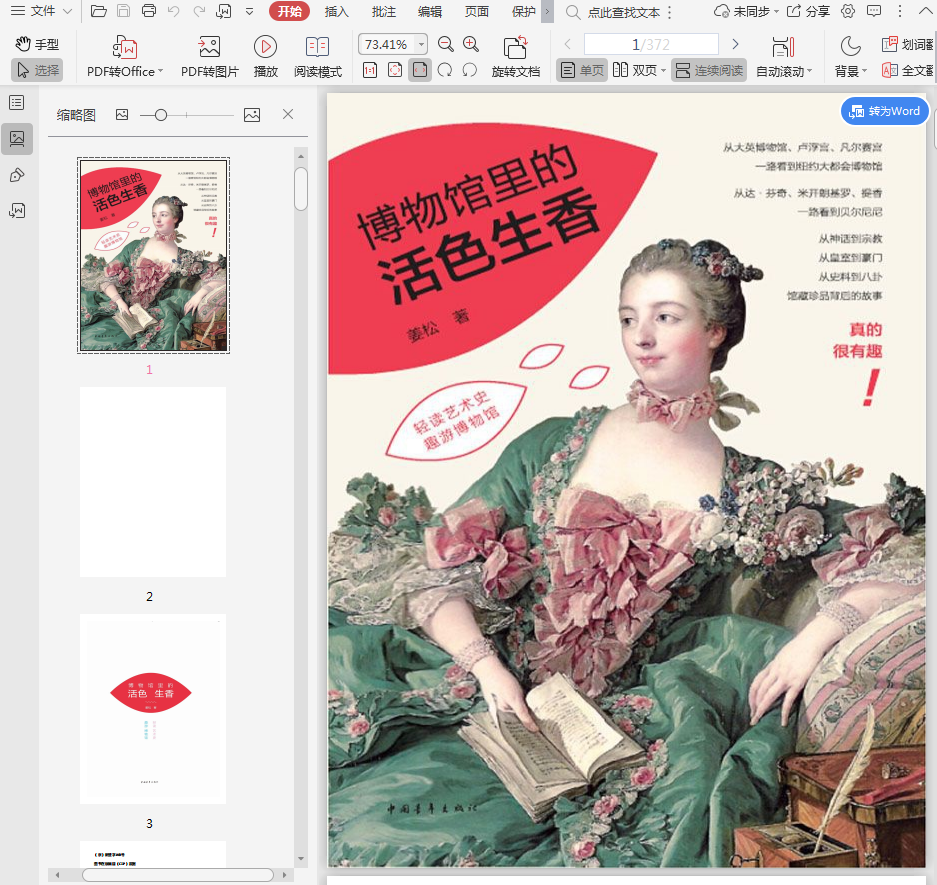The height and width of the screenshot is (885, 937).
Task: Click the PDF转图片 icon
Action: [x=209, y=48]
